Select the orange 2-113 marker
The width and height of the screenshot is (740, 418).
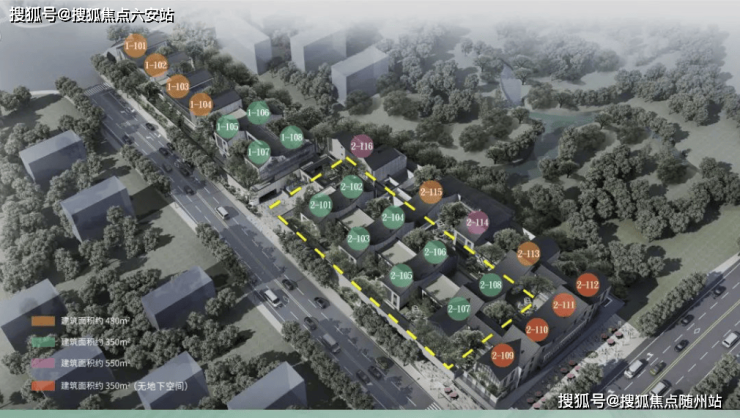[529, 254]
